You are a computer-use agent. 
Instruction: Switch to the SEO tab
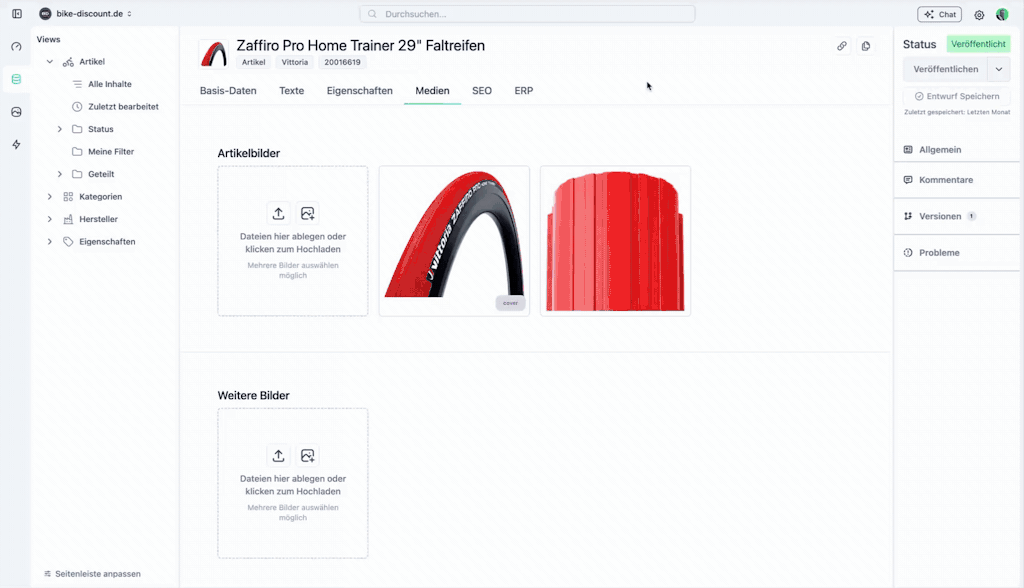pos(482,91)
